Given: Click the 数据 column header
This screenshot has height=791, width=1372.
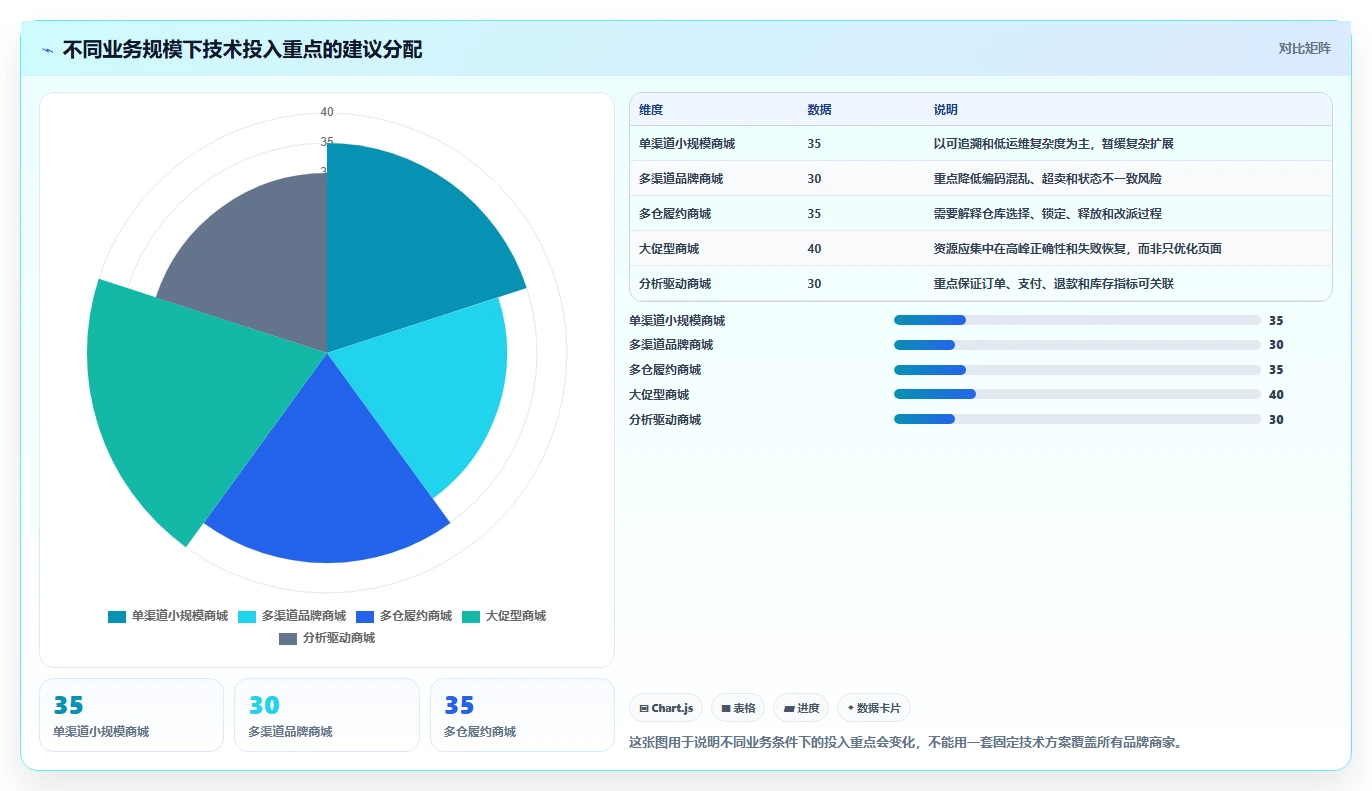Looking at the screenshot, I should point(820,110).
